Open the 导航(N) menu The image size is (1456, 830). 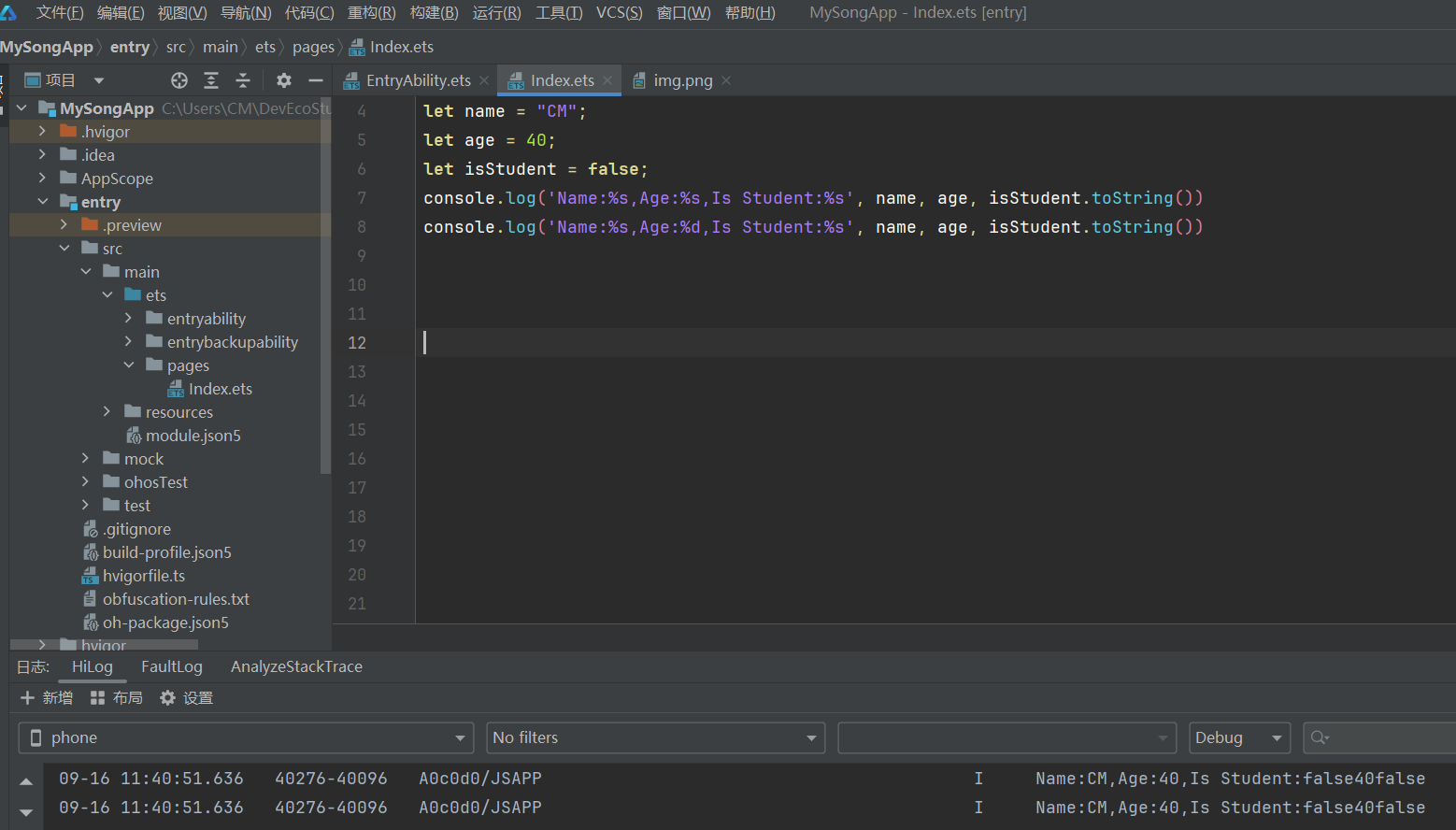click(246, 13)
